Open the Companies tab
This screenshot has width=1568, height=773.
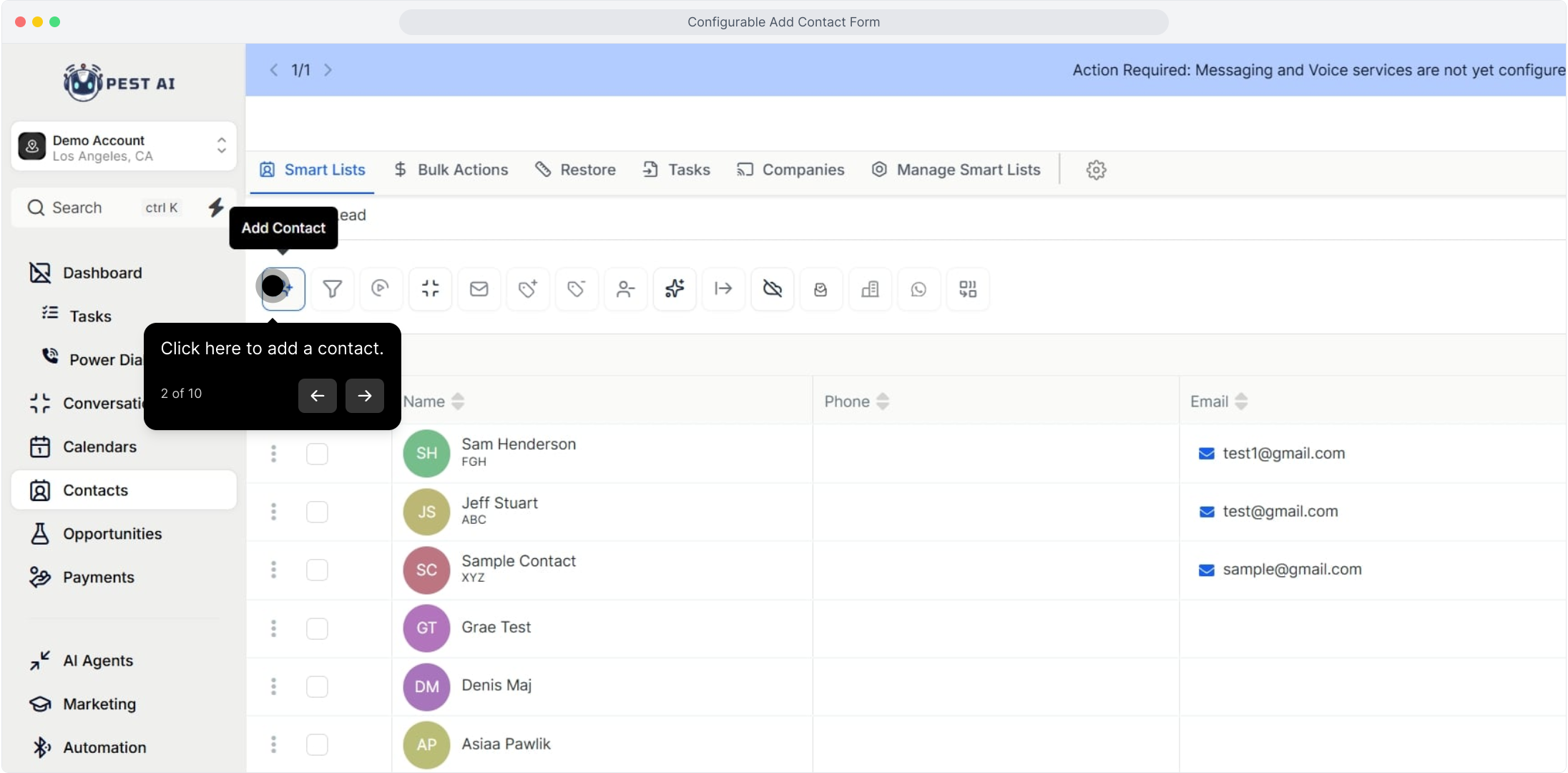pyautogui.click(x=791, y=170)
